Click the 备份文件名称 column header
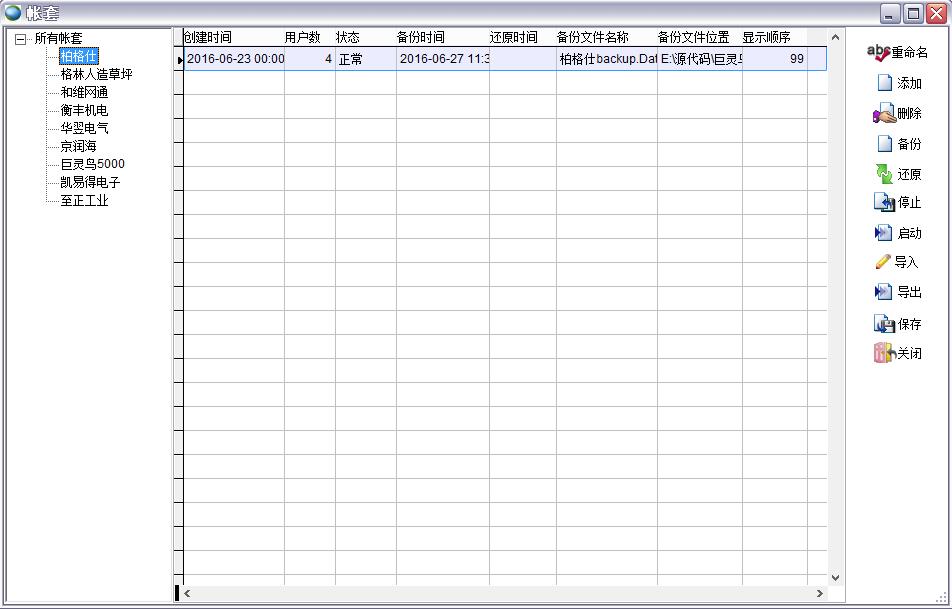This screenshot has height=609, width=952. coord(593,37)
